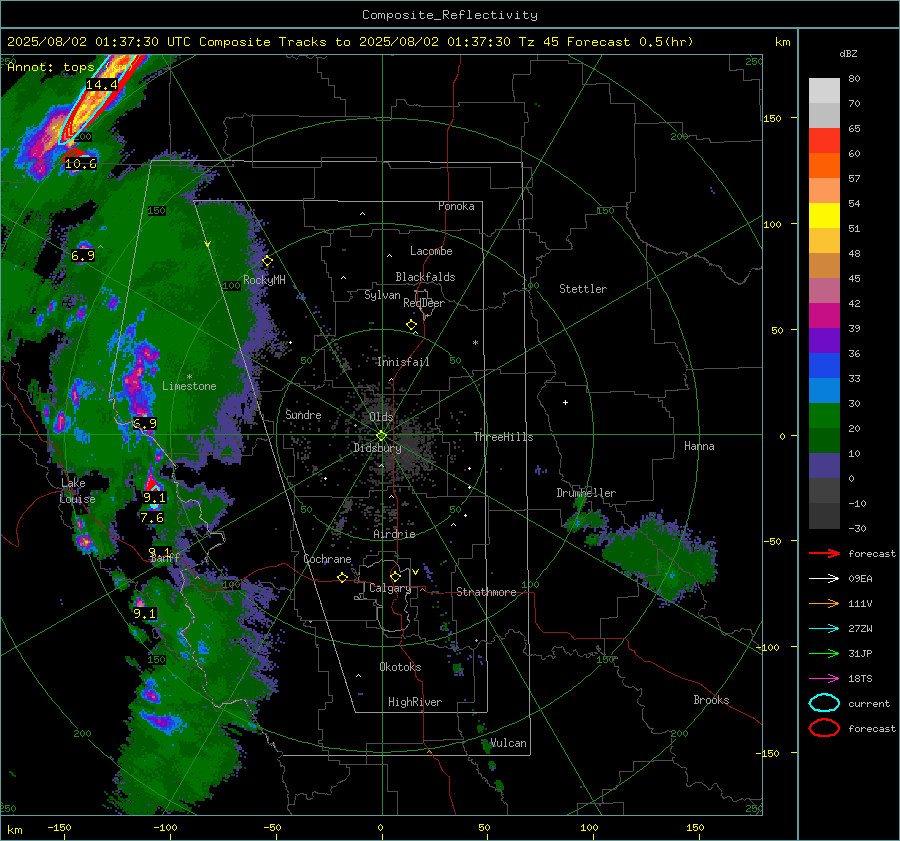The image size is (900, 841).
Task: Click the Drumheller map label
Action: pos(586,493)
